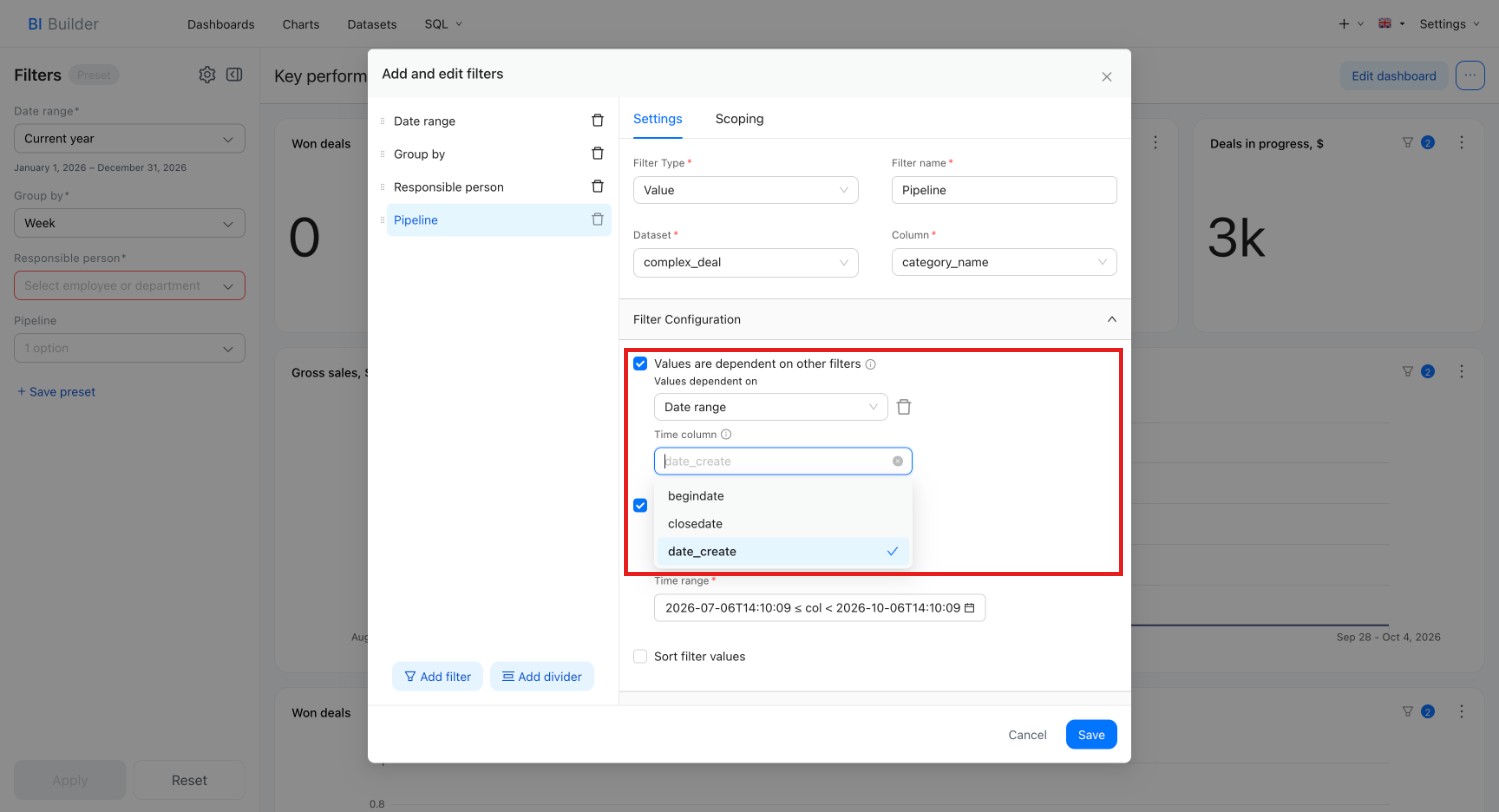
Task: Open kebab menu on 'Deals in progress, $' card
Action: [1462, 143]
